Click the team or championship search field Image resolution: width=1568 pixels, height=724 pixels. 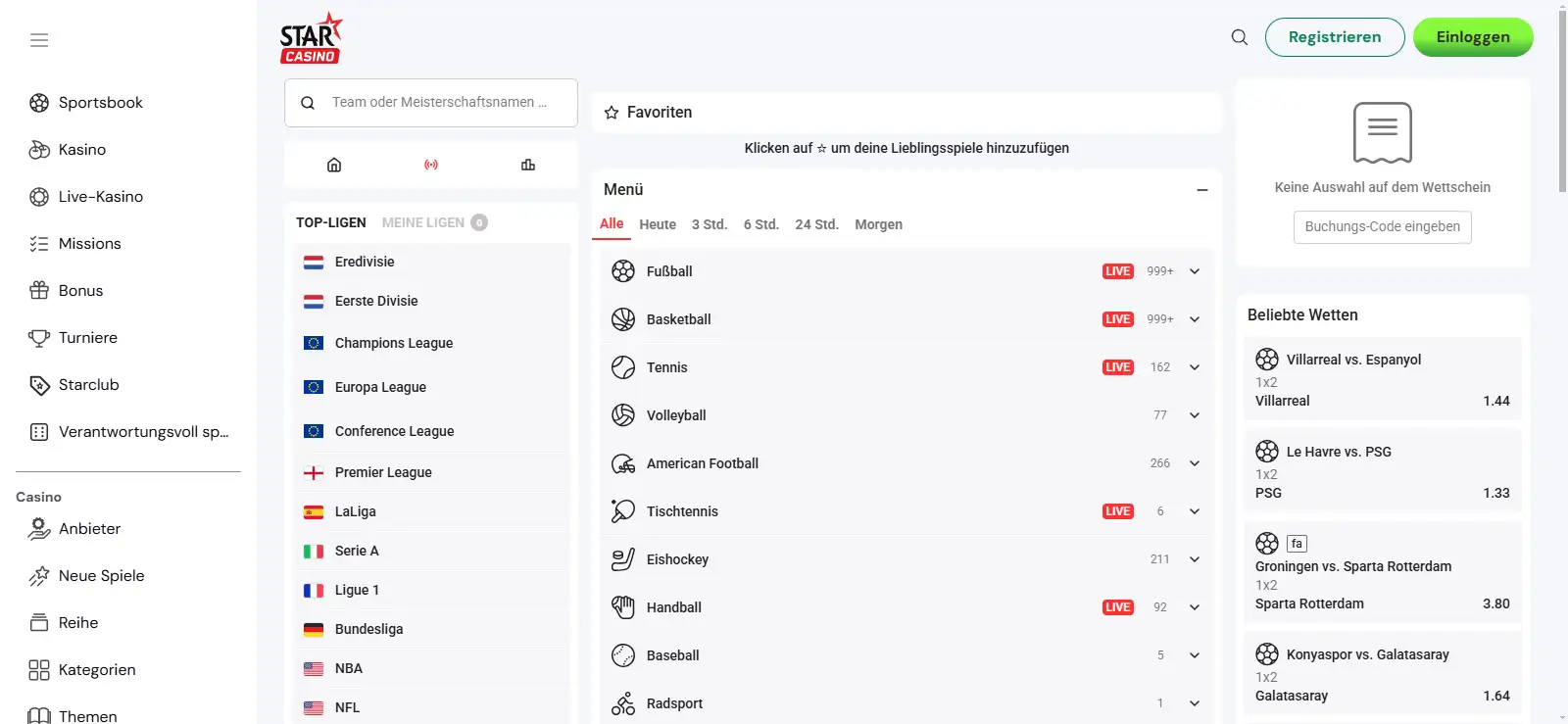[x=431, y=103]
